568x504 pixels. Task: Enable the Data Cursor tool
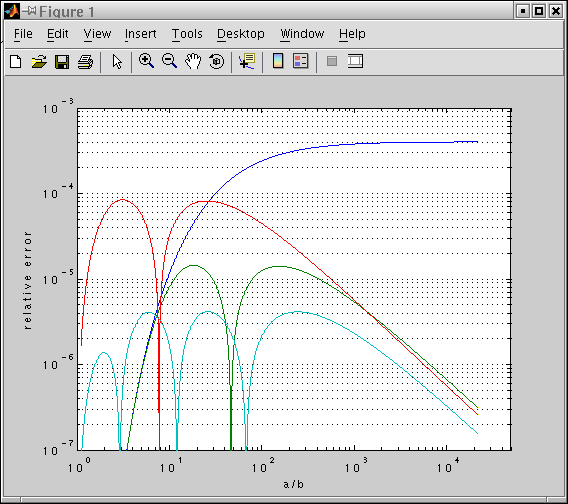[247, 61]
